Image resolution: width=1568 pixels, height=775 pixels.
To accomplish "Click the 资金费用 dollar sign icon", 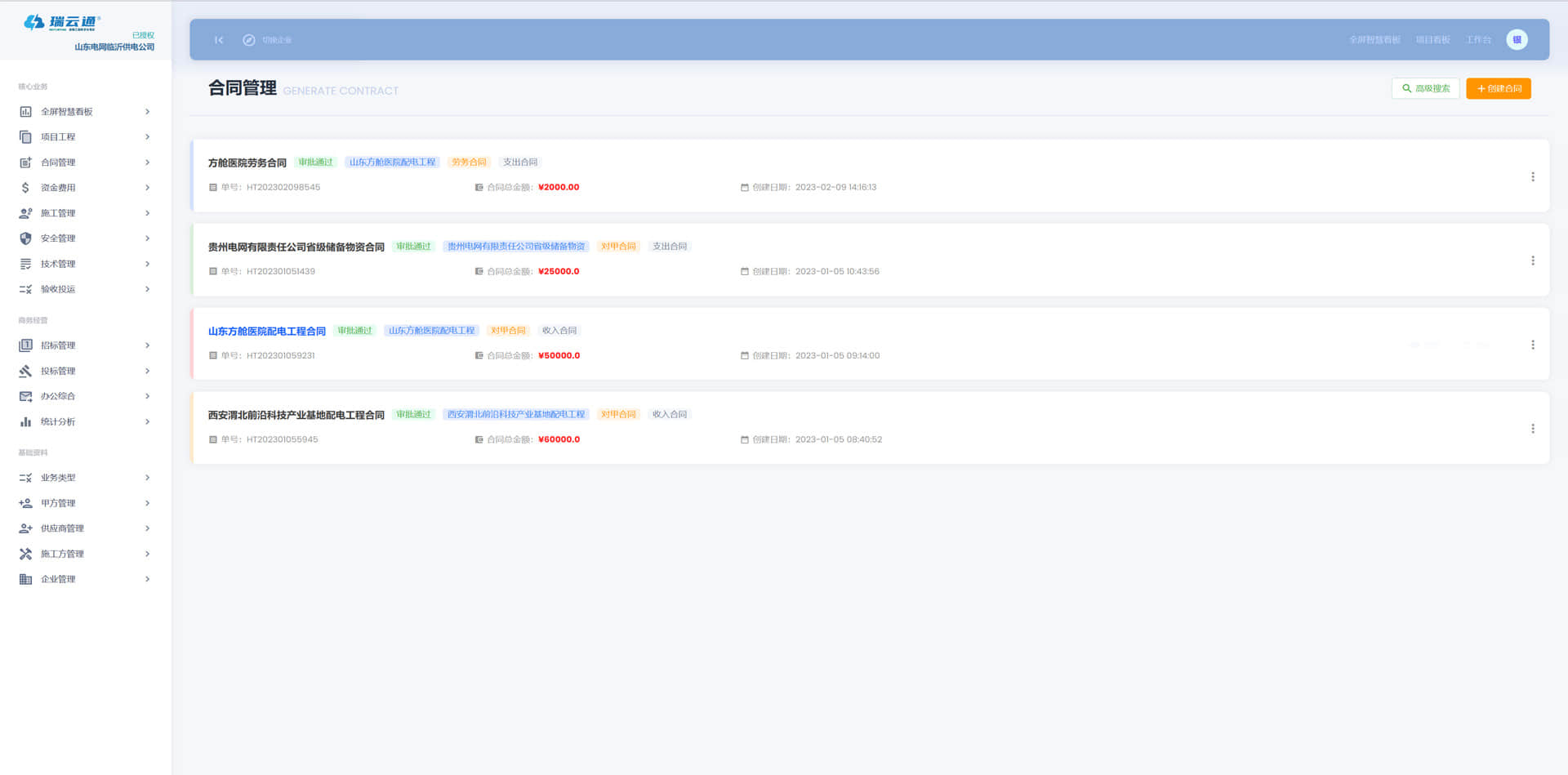I will tap(25, 188).
